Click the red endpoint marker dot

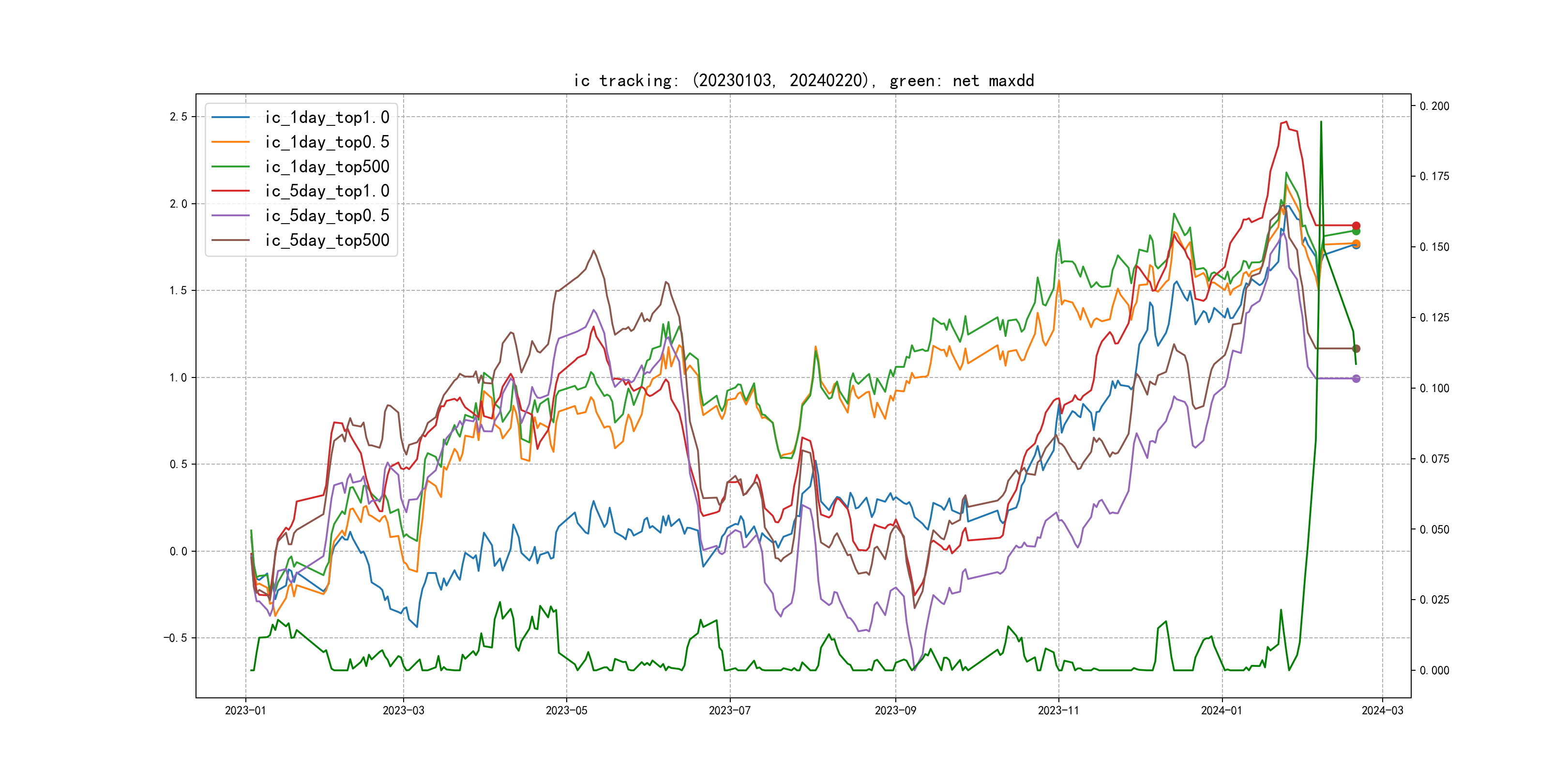tap(1356, 226)
